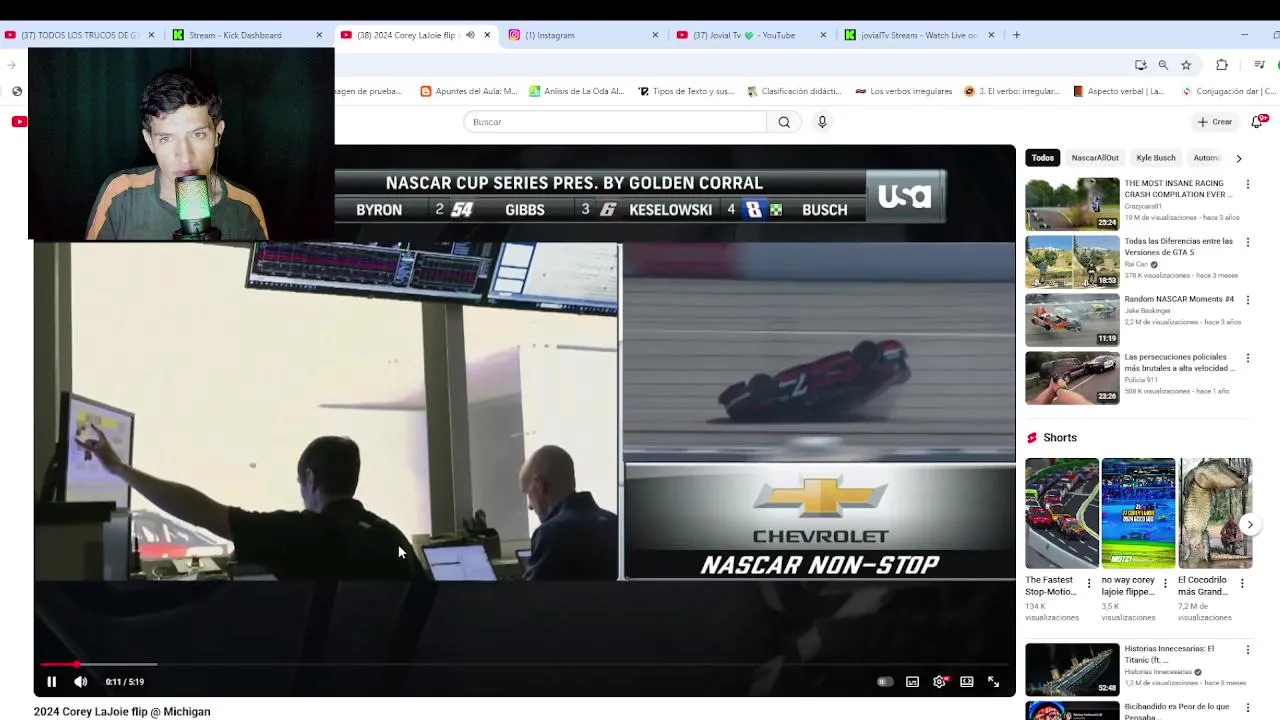Open options for El Cocodrilo short
Image resolution: width=1280 pixels, height=720 pixels.
1242,584
